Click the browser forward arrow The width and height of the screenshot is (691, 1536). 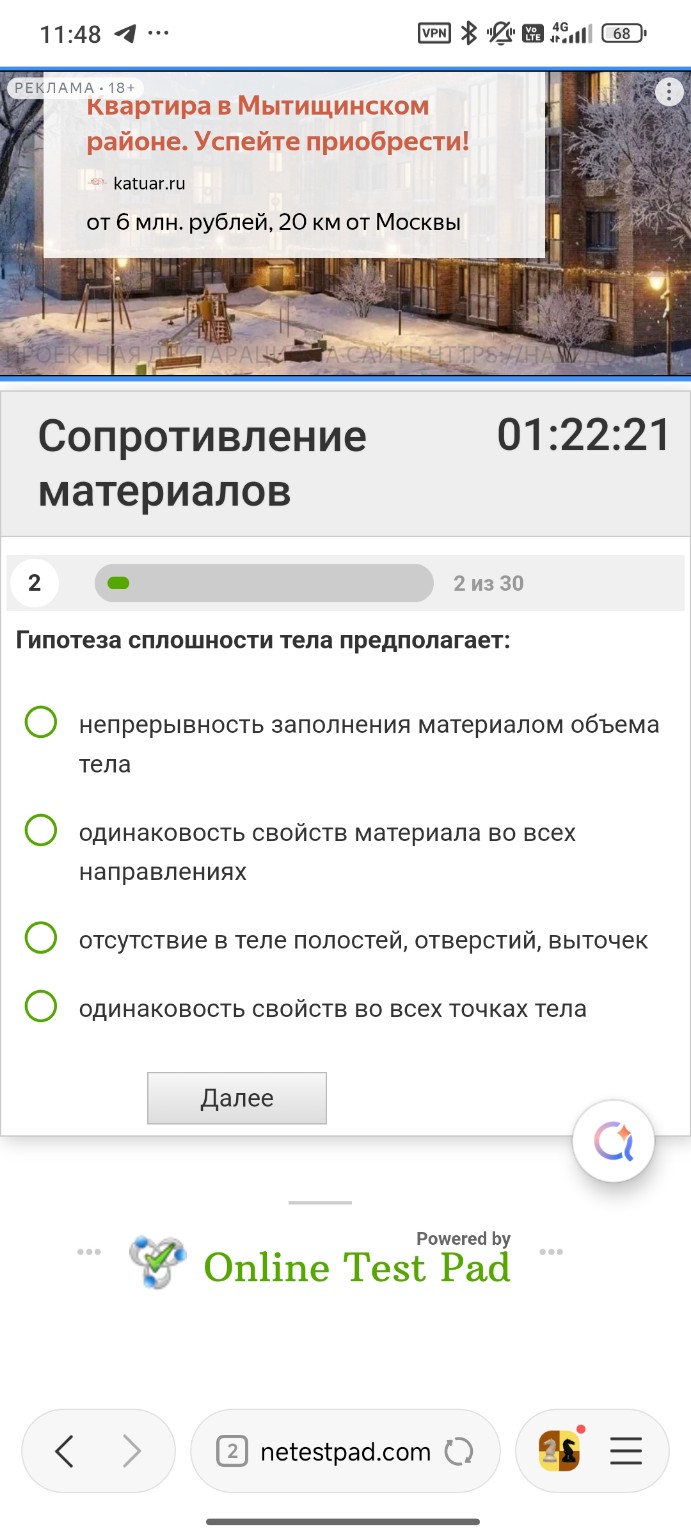130,1450
